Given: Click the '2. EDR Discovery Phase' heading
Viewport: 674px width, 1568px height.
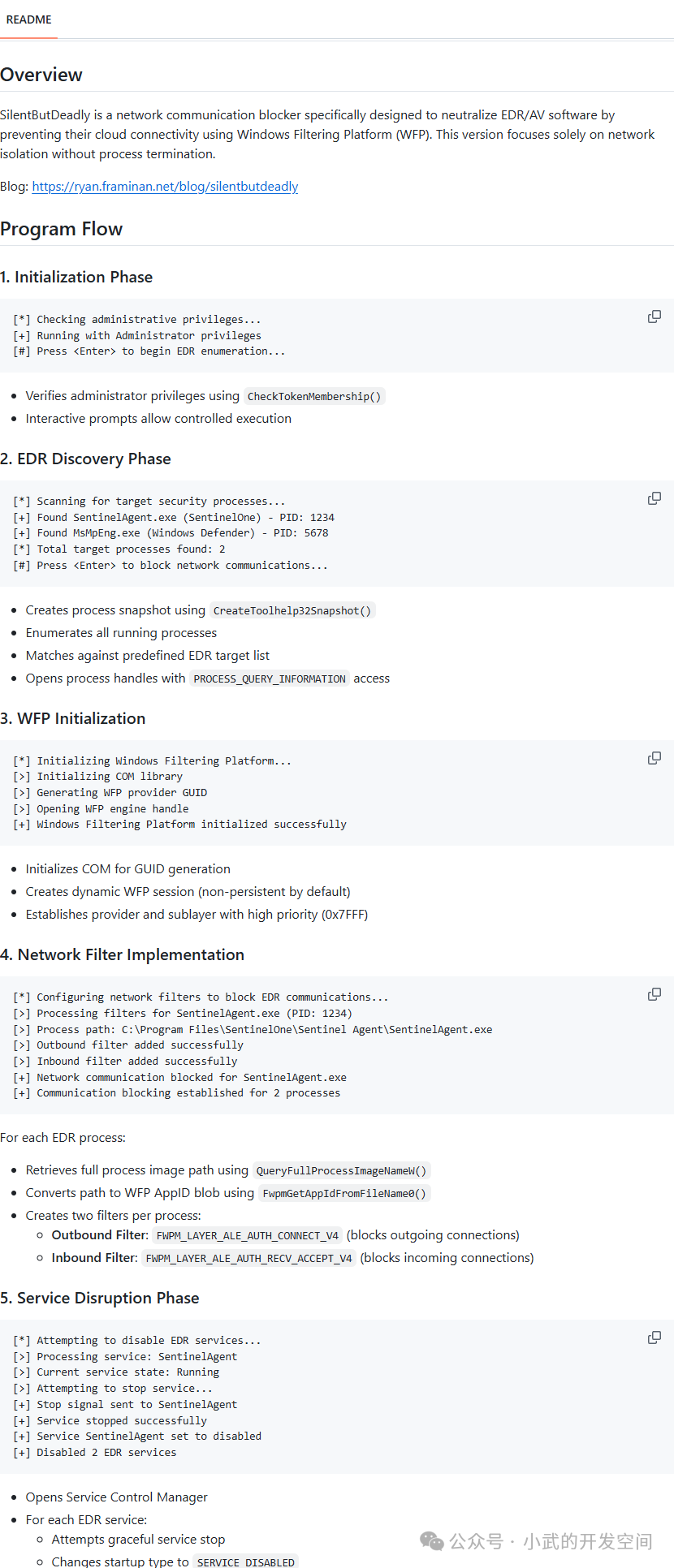Looking at the screenshot, I should pyautogui.click(x=85, y=459).
